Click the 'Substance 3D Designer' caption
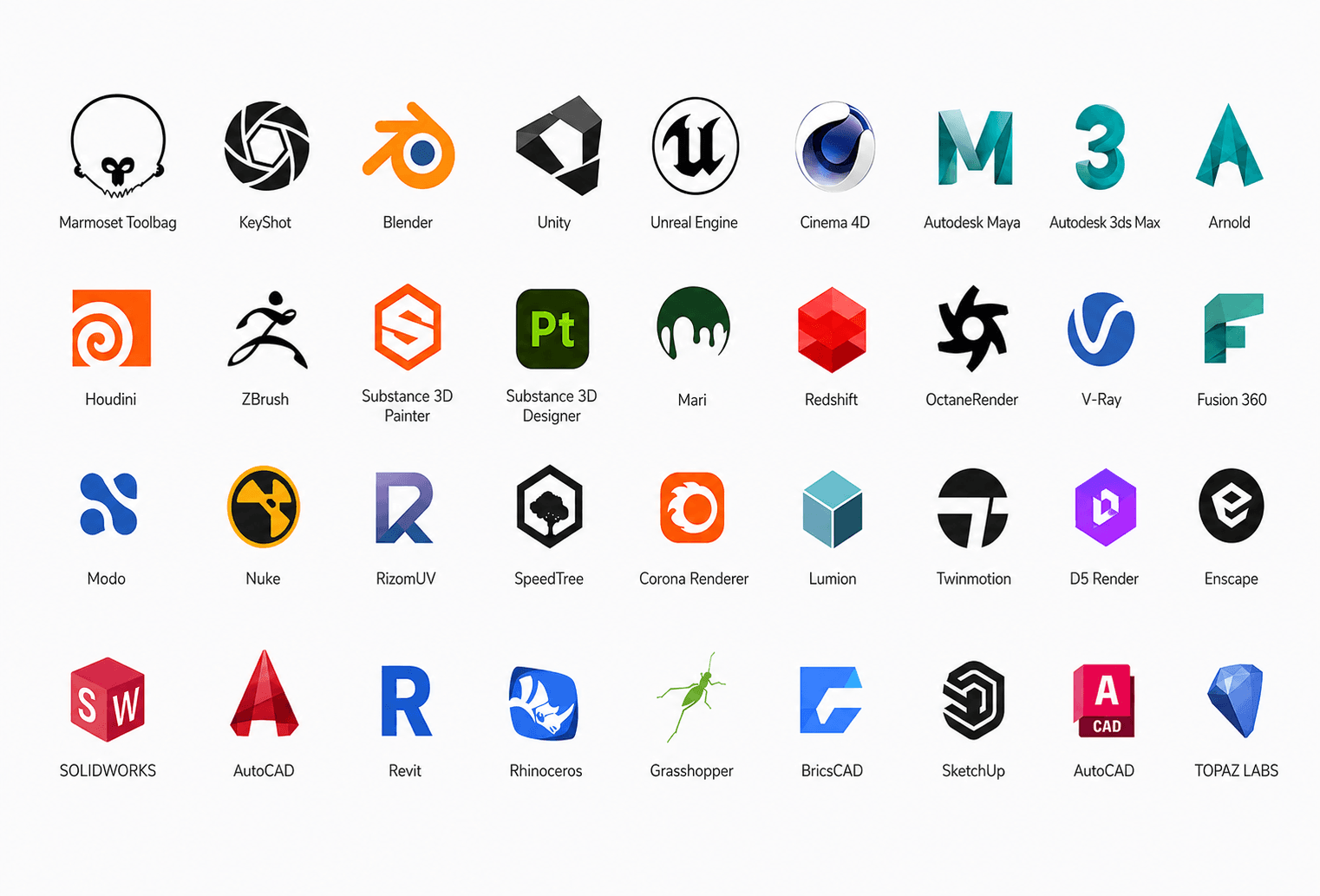This screenshot has height=896, width=1320. [x=552, y=406]
